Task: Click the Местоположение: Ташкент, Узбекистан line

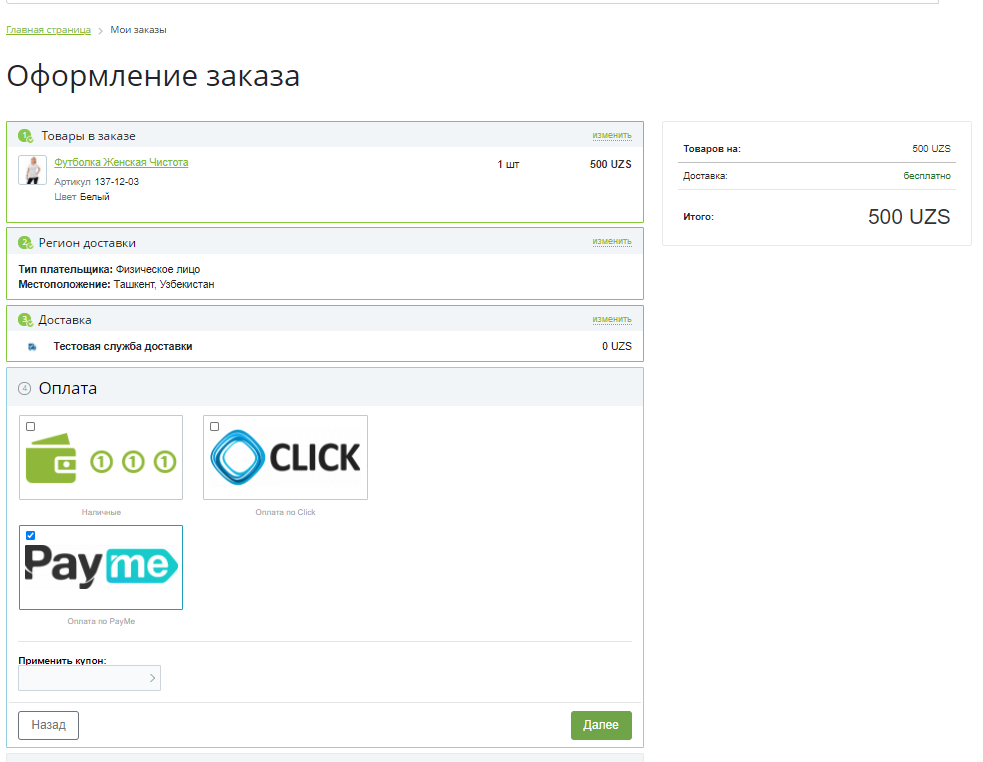Action: pyautogui.click(x=116, y=285)
